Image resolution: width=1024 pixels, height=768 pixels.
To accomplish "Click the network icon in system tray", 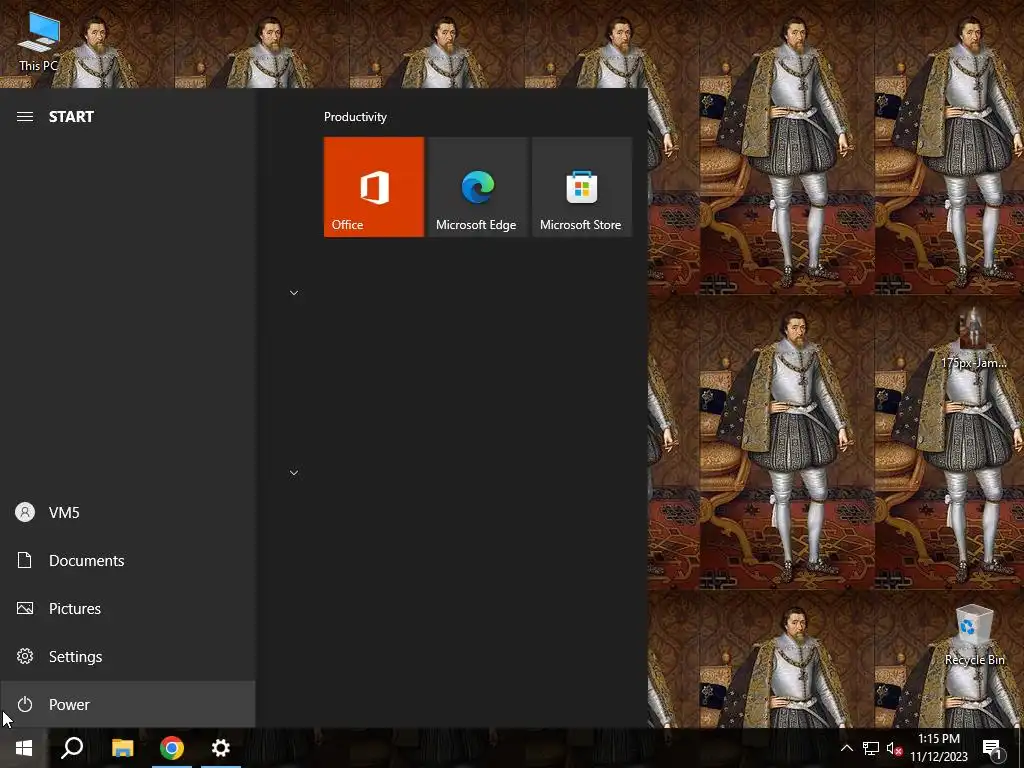I will 871,748.
